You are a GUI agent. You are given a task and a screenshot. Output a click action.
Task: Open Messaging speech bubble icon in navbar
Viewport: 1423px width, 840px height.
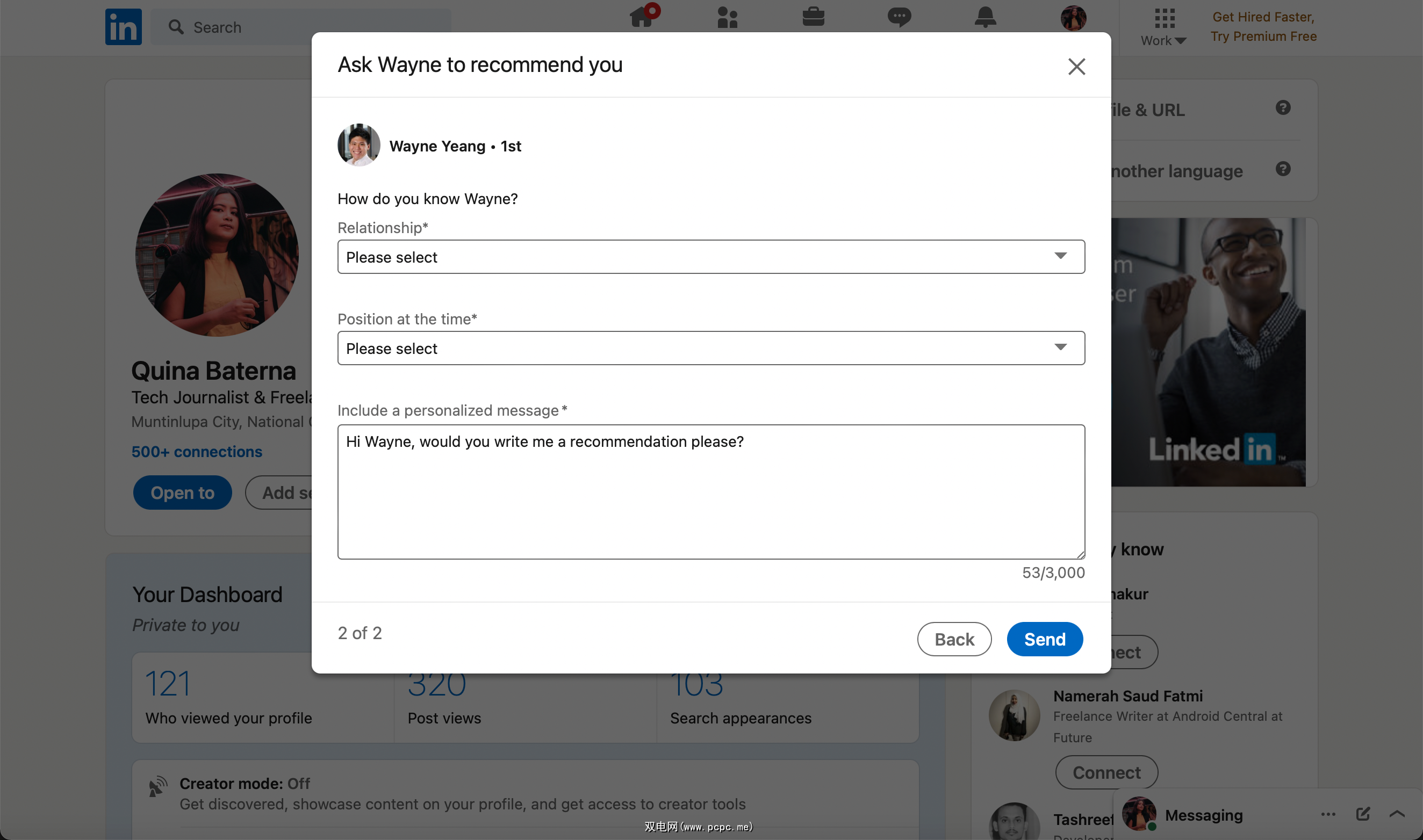pyautogui.click(x=899, y=17)
